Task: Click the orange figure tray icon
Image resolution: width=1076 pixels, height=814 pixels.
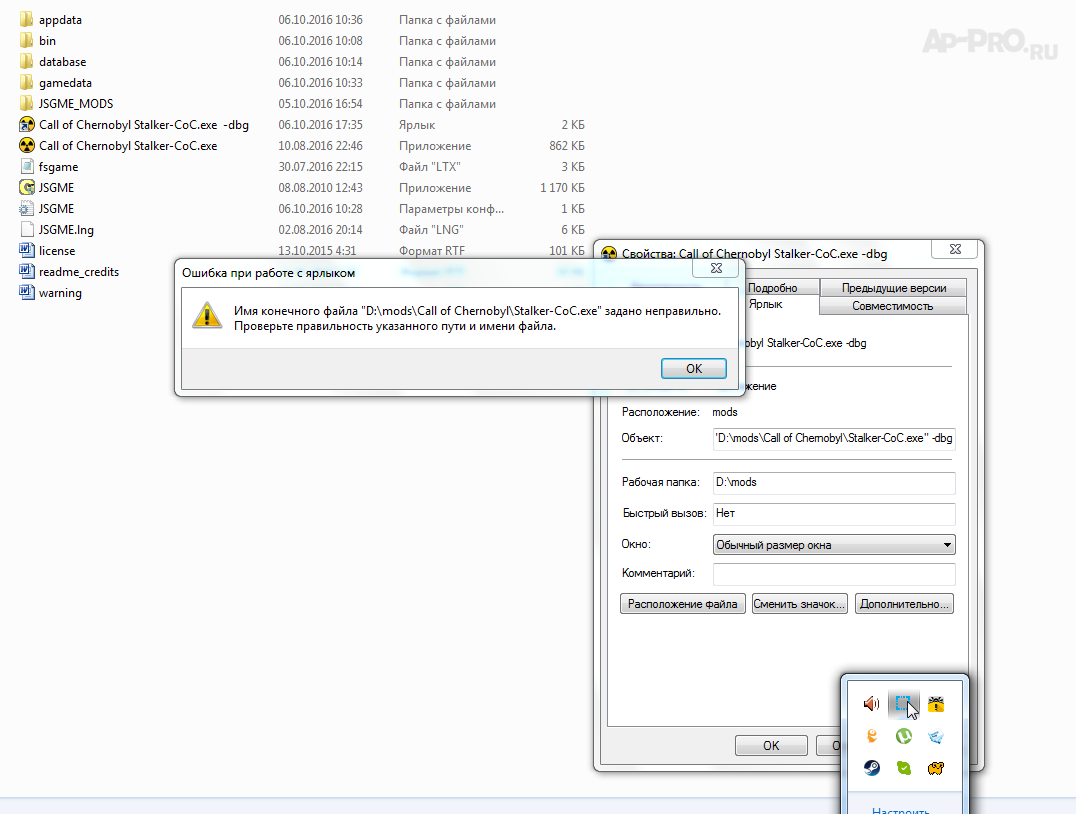Action: point(872,736)
